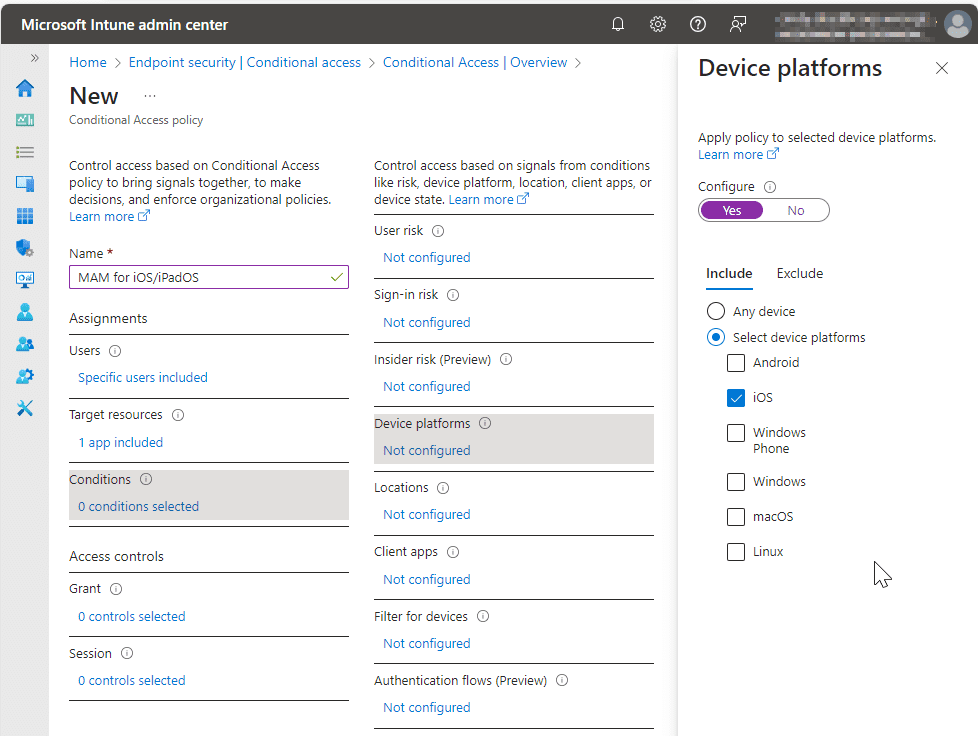Click the help question mark icon
This screenshot has width=978, height=736.
(698, 24)
